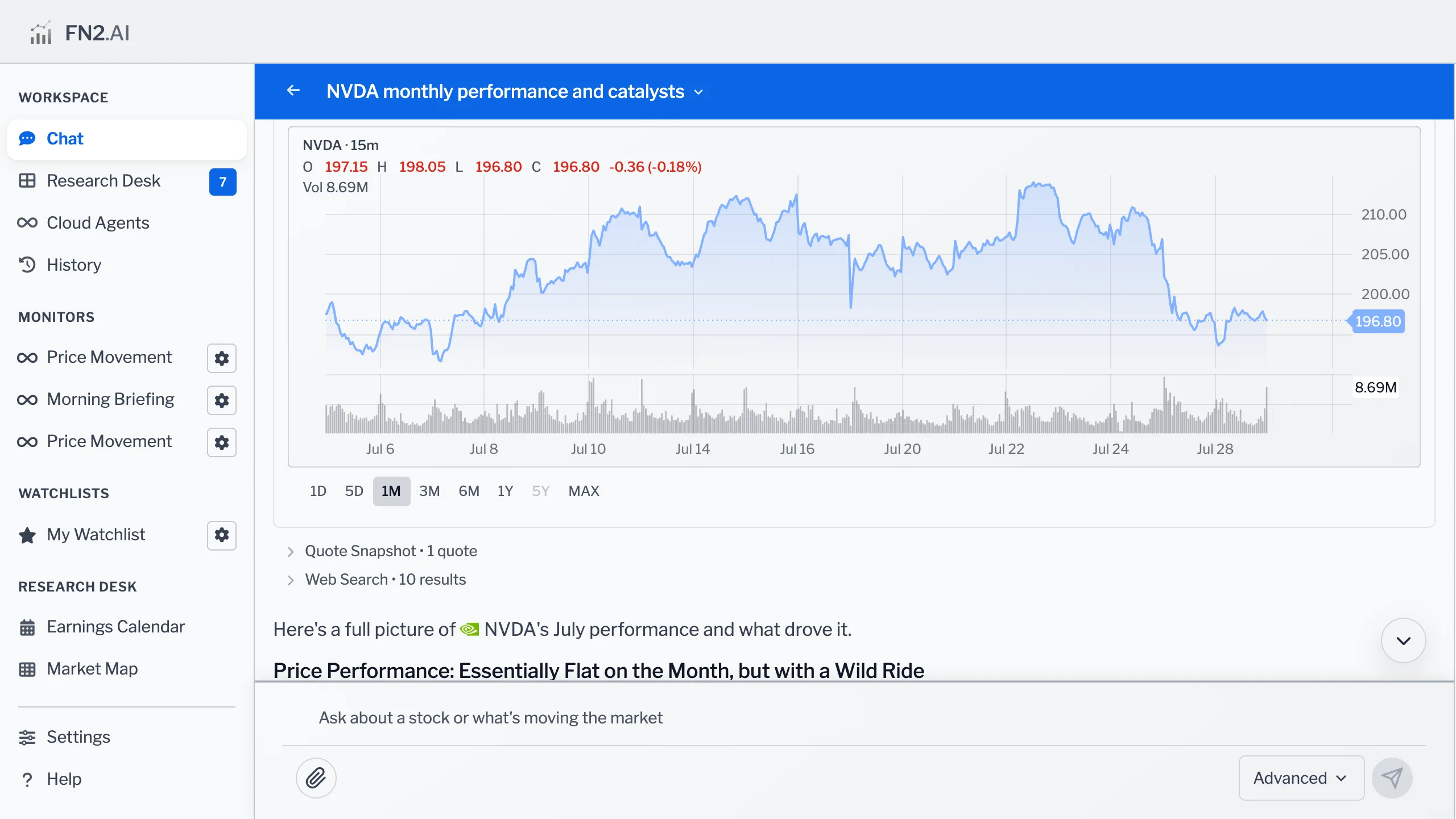1456x819 pixels.
Task: Click the Research Desk grid icon
Action: [x=27, y=181]
